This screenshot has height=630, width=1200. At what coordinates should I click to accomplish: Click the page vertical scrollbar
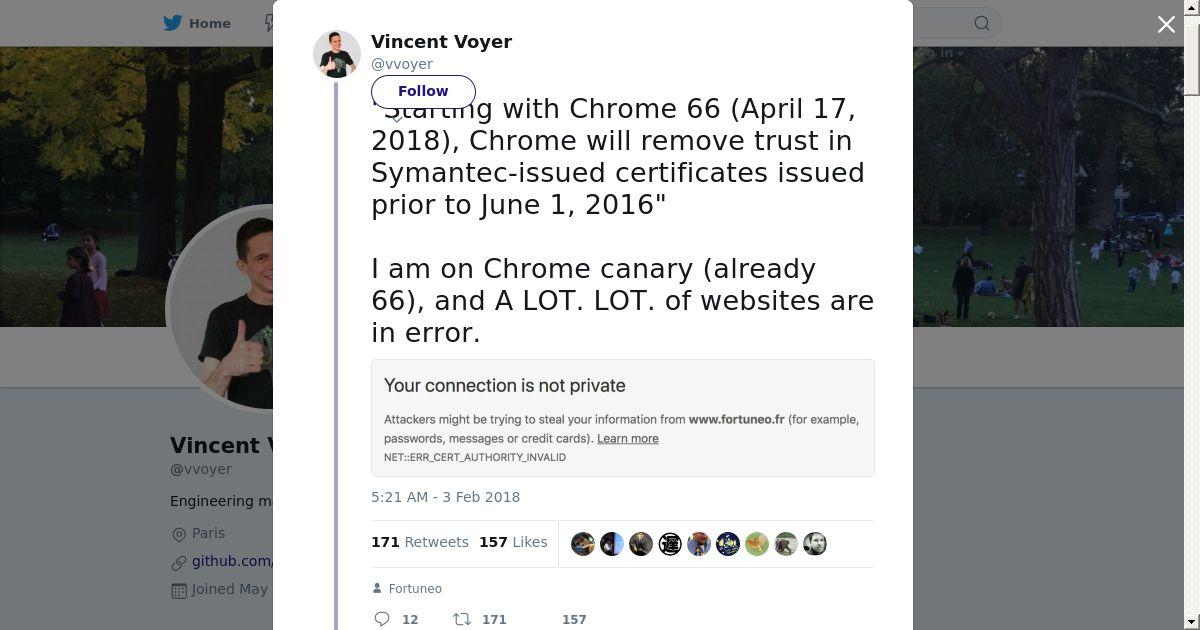[x=1192, y=300]
